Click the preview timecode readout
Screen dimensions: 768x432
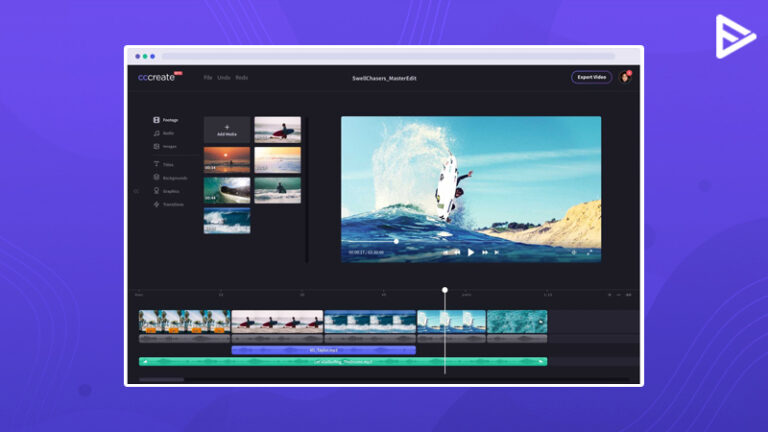(366, 253)
